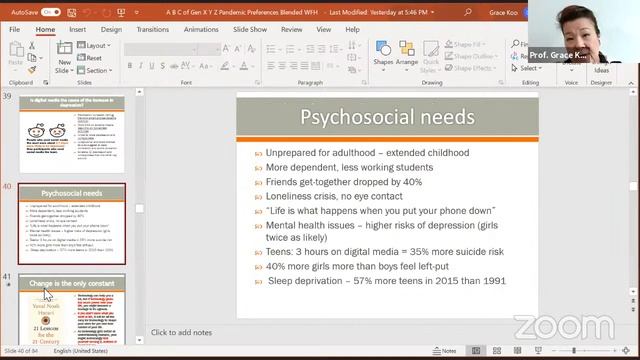The height and width of the screenshot is (360, 640).
Task: Start Slide Show from status bar icon
Action: [538, 351]
